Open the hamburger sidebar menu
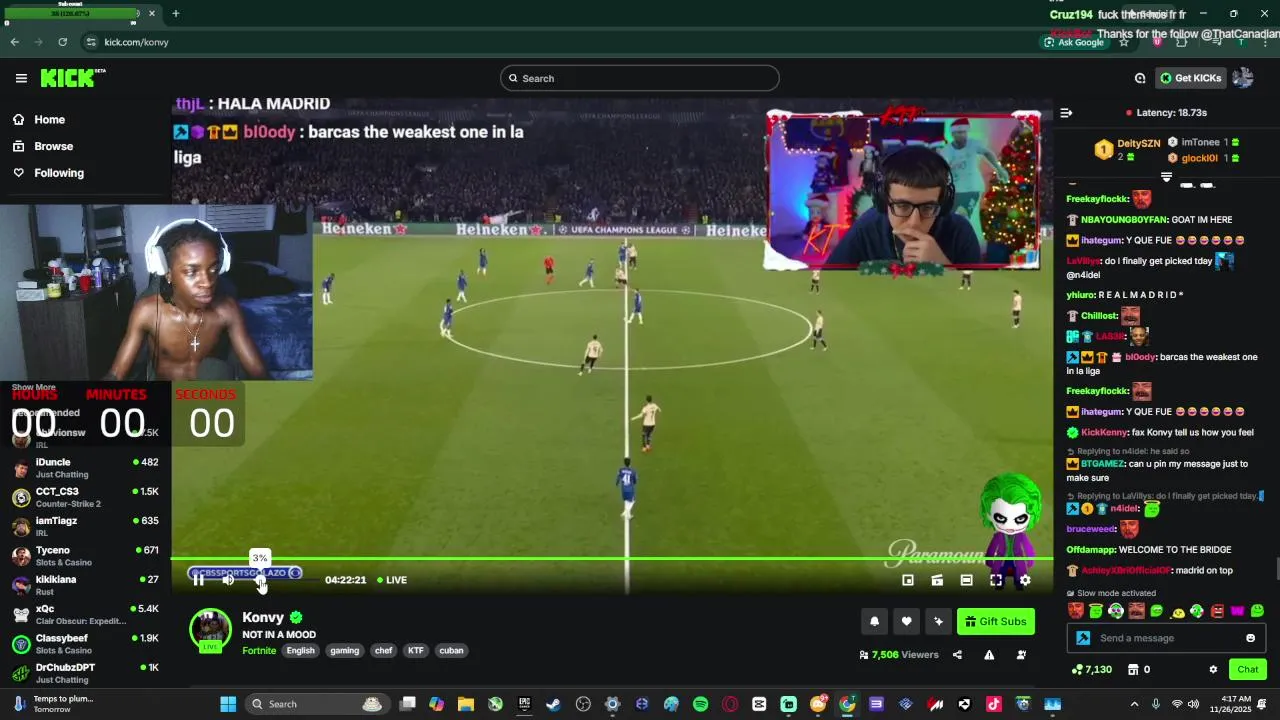The width and height of the screenshot is (1280, 720). click(21, 78)
